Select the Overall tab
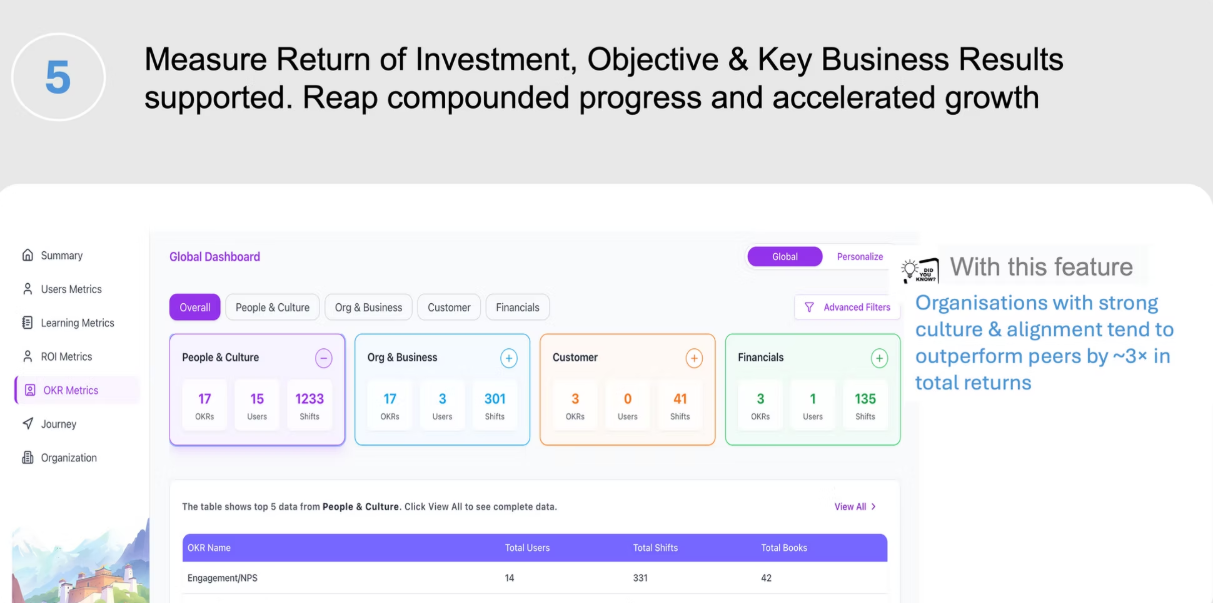Image resolution: width=1213 pixels, height=603 pixels. pyautogui.click(x=194, y=307)
